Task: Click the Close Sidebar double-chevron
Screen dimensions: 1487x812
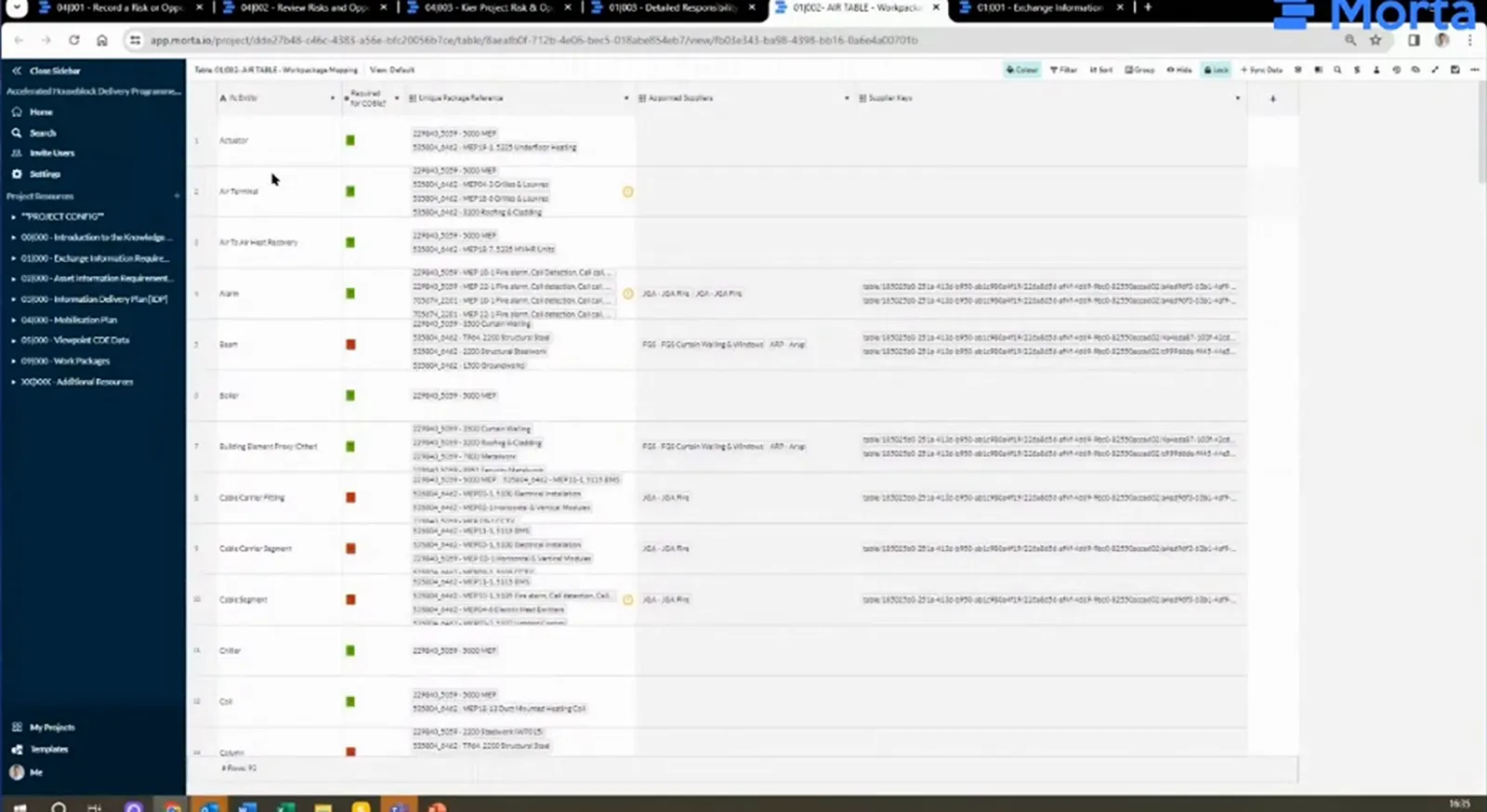Action: point(16,71)
